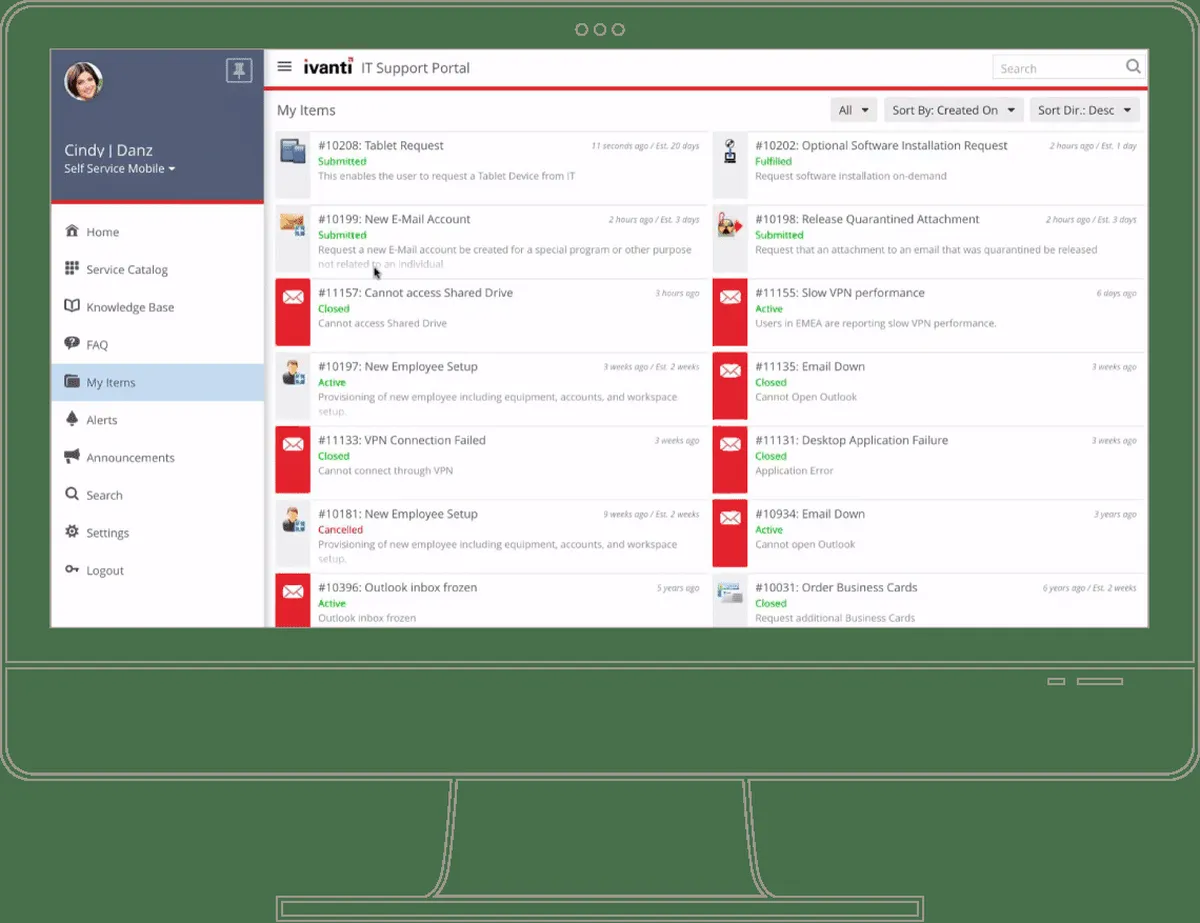The height and width of the screenshot is (923, 1200).
Task: Click the 'Application Error' description text
Action: [794, 471]
